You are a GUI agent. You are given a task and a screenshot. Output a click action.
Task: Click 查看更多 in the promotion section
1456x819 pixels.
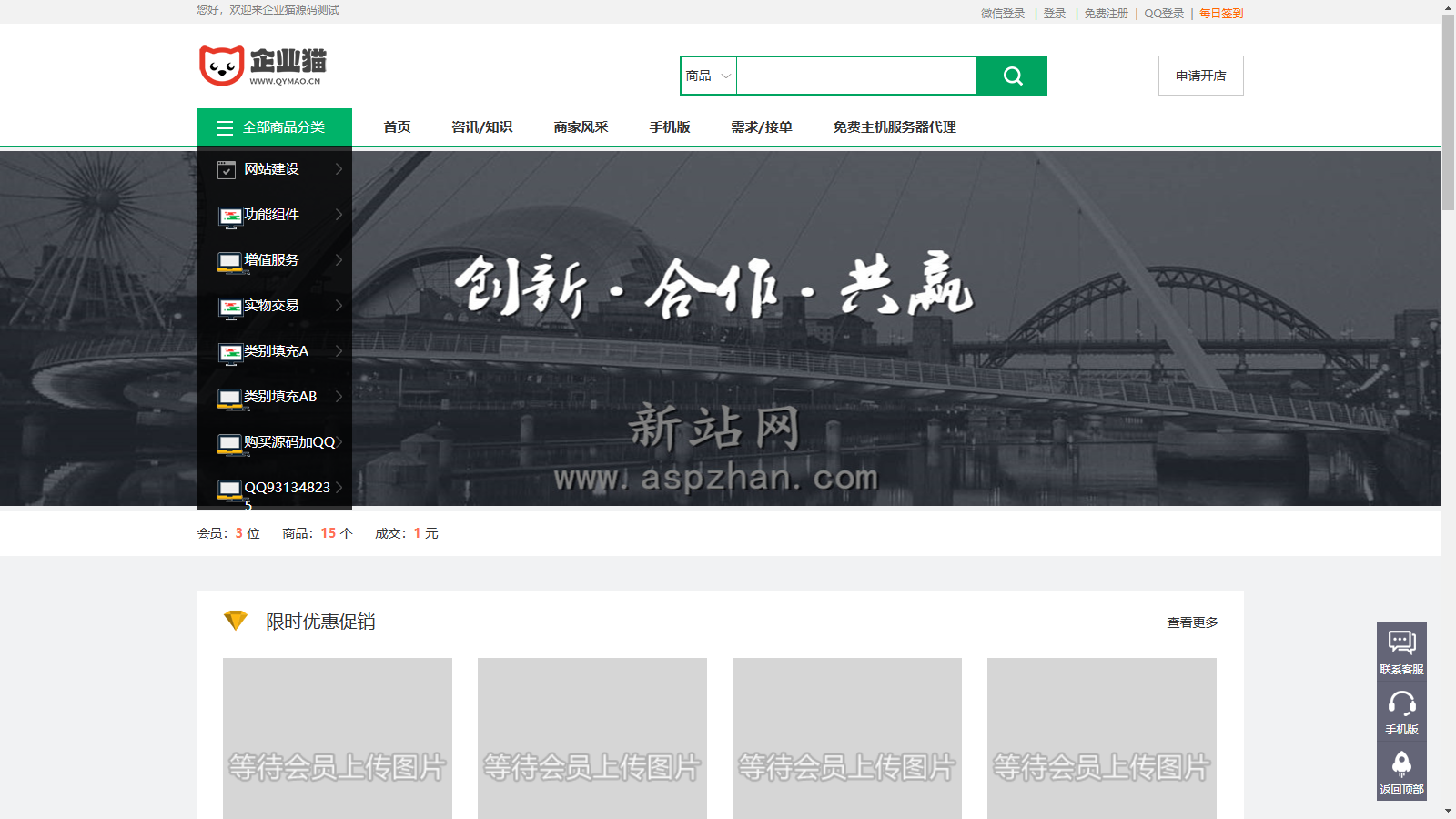click(1192, 622)
